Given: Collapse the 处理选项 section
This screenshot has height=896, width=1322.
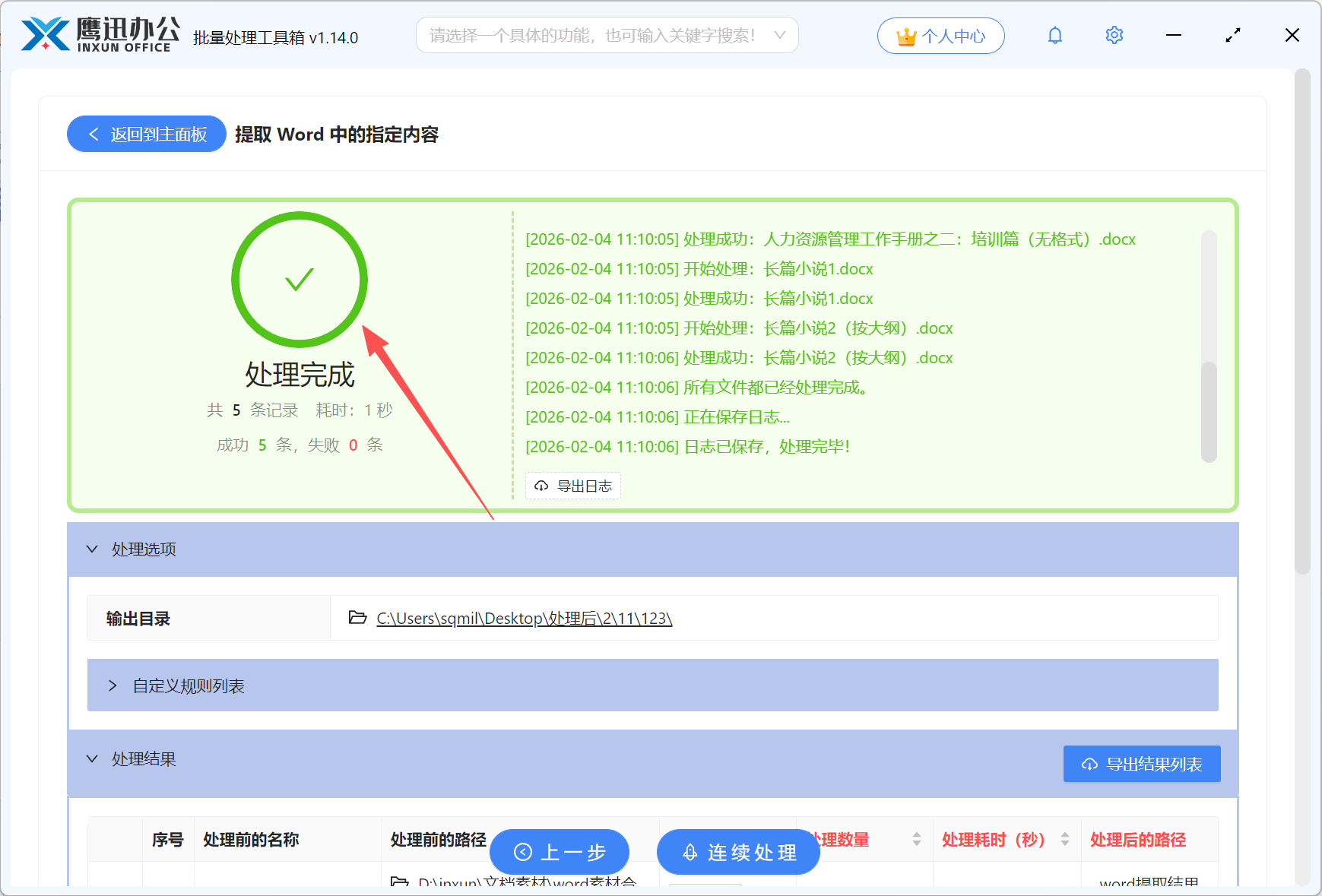Looking at the screenshot, I should point(92,549).
